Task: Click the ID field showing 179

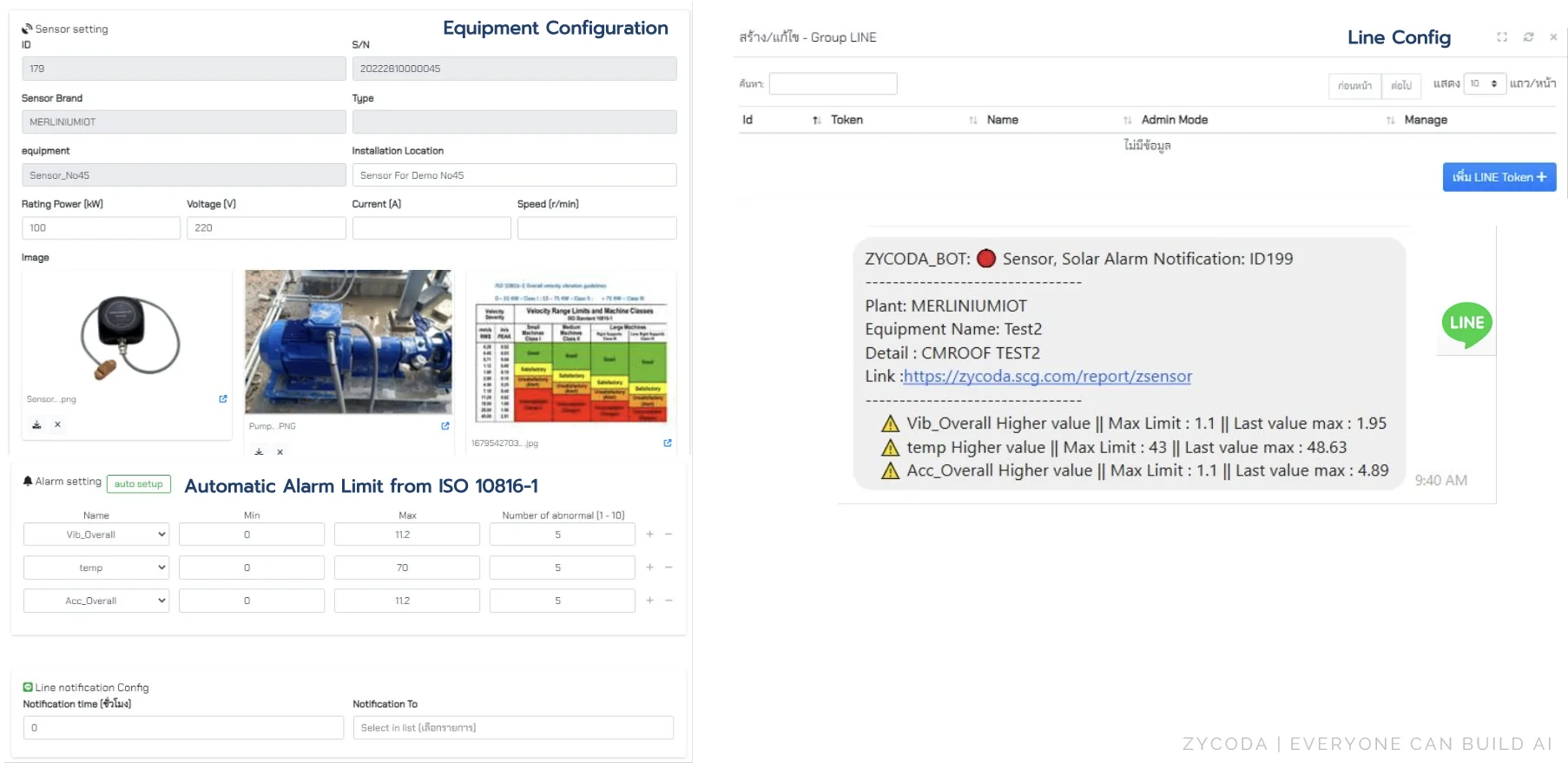Action: tap(183, 69)
